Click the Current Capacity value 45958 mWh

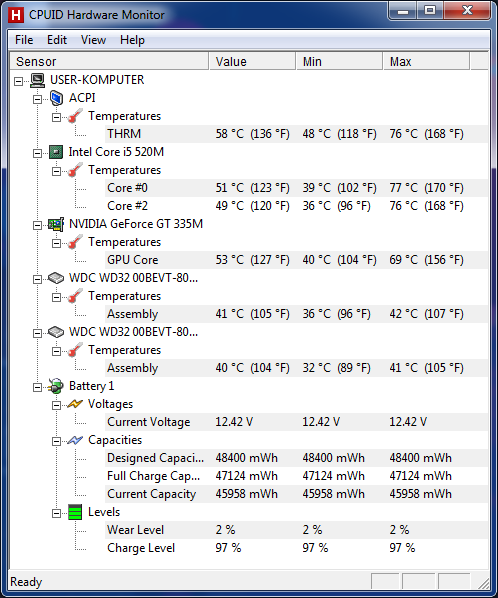pyautogui.click(x=246, y=494)
